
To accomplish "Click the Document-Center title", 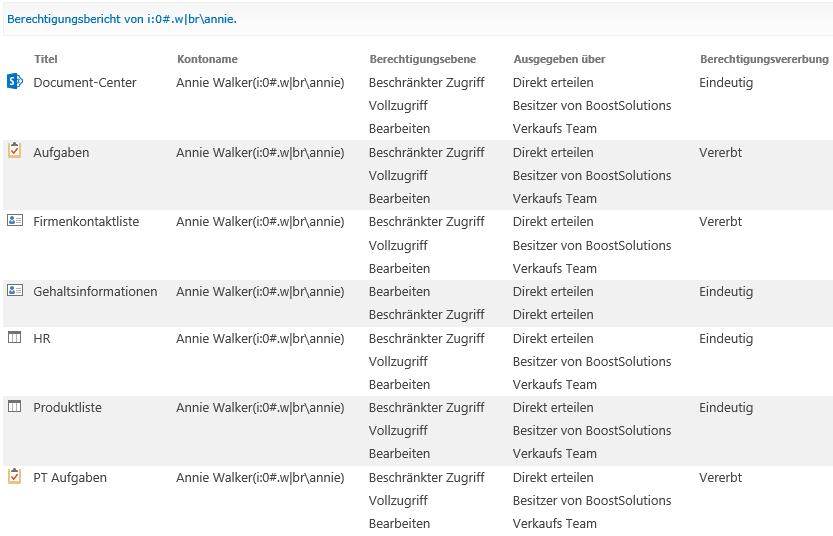I will [85, 82].
